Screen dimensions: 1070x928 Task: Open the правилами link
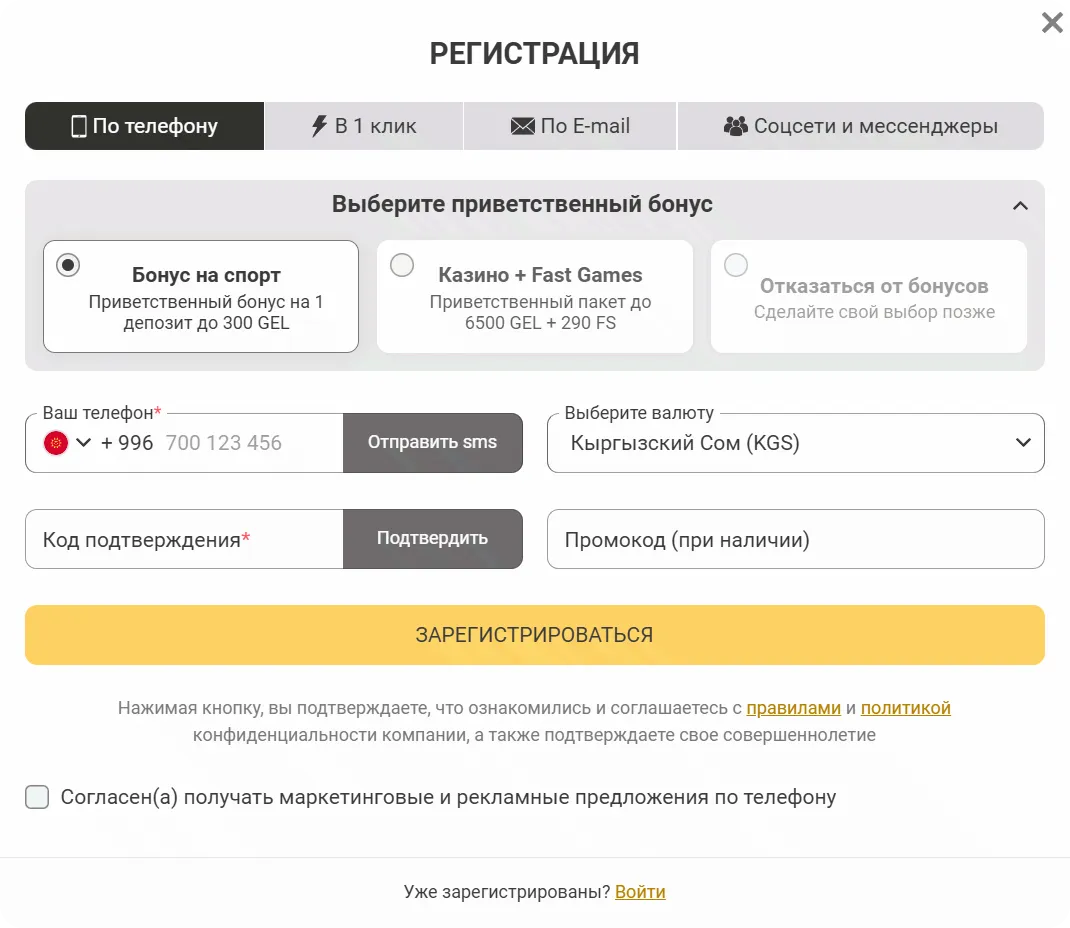click(793, 707)
